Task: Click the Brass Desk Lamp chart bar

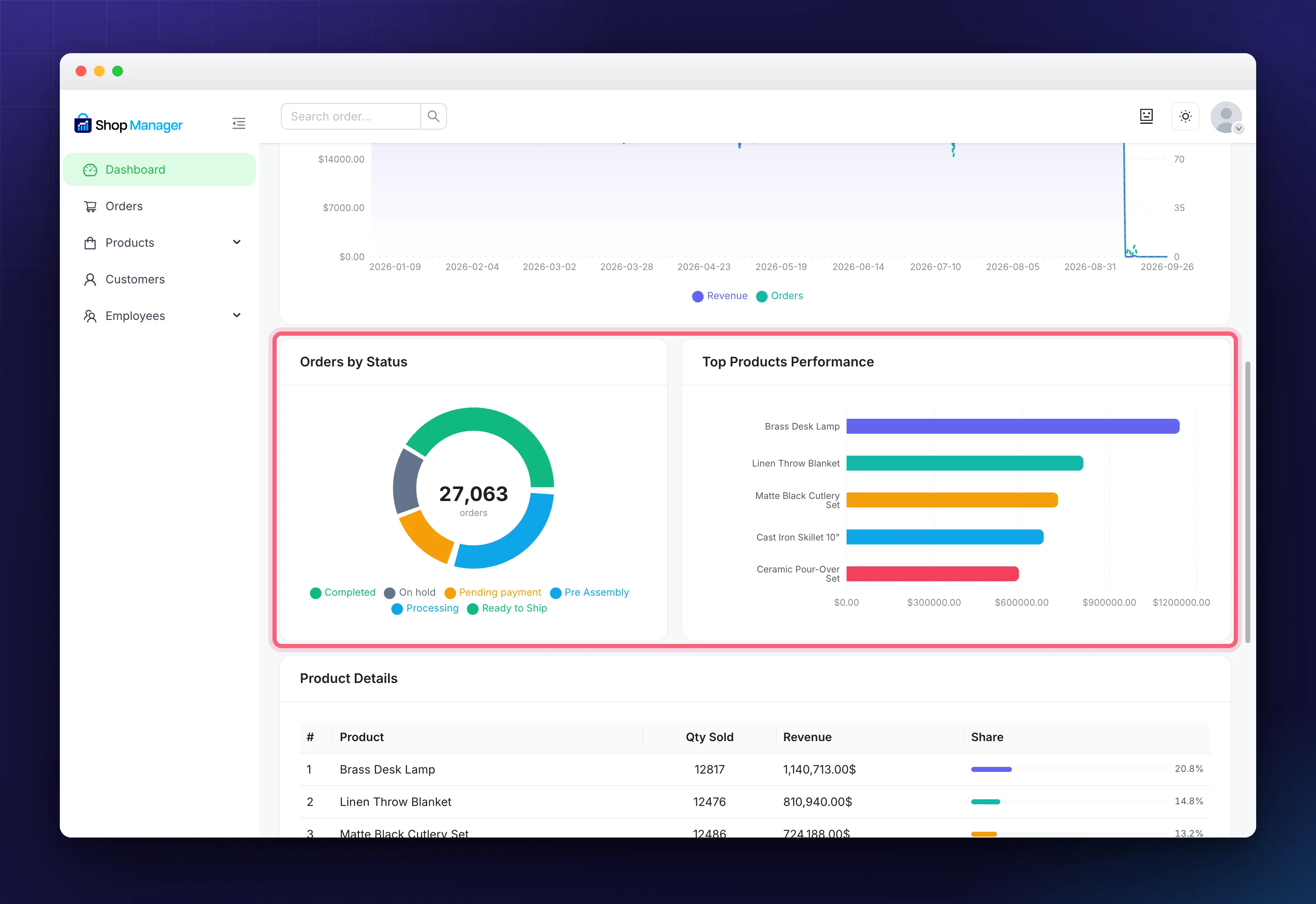Action: tap(1012, 427)
